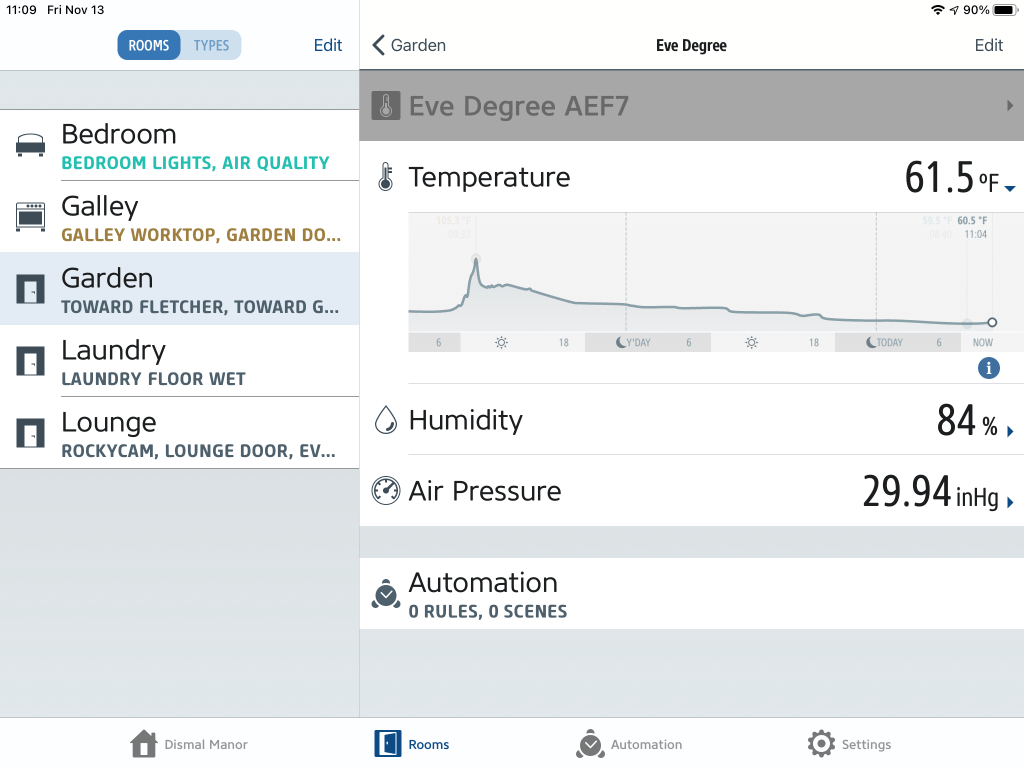Viewport: 1024px width, 768px height.
Task: Tap the thermometer icon beside Temperature
Action: pyautogui.click(x=385, y=178)
